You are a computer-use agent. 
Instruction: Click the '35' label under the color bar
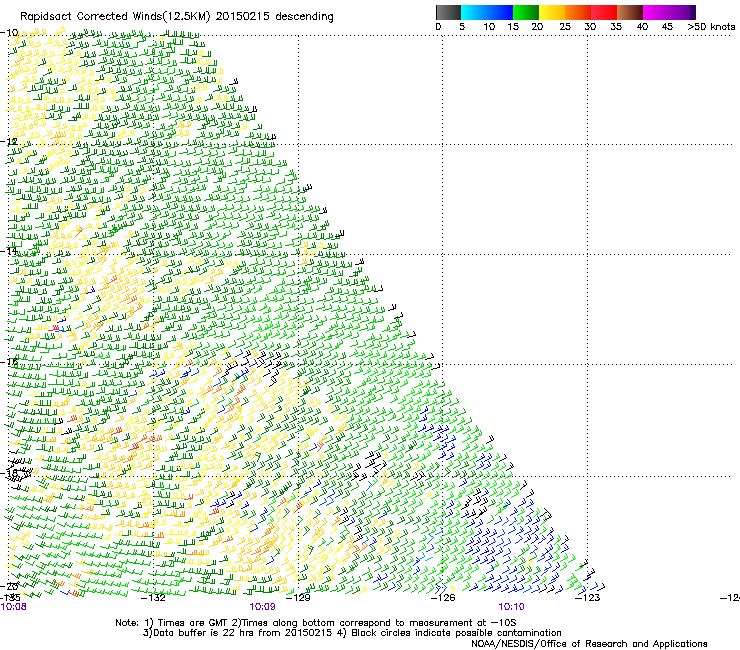(x=616, y=27)
